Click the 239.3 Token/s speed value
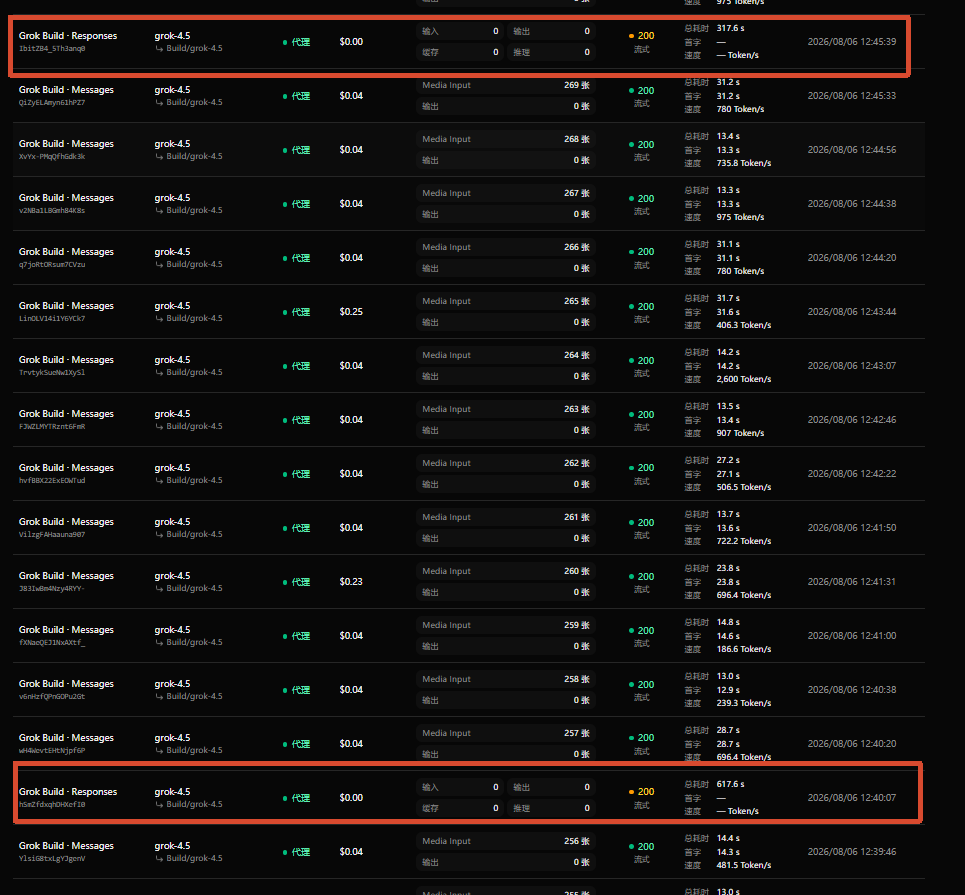This screenshot has height=895, width=965. tap(743, 703)
